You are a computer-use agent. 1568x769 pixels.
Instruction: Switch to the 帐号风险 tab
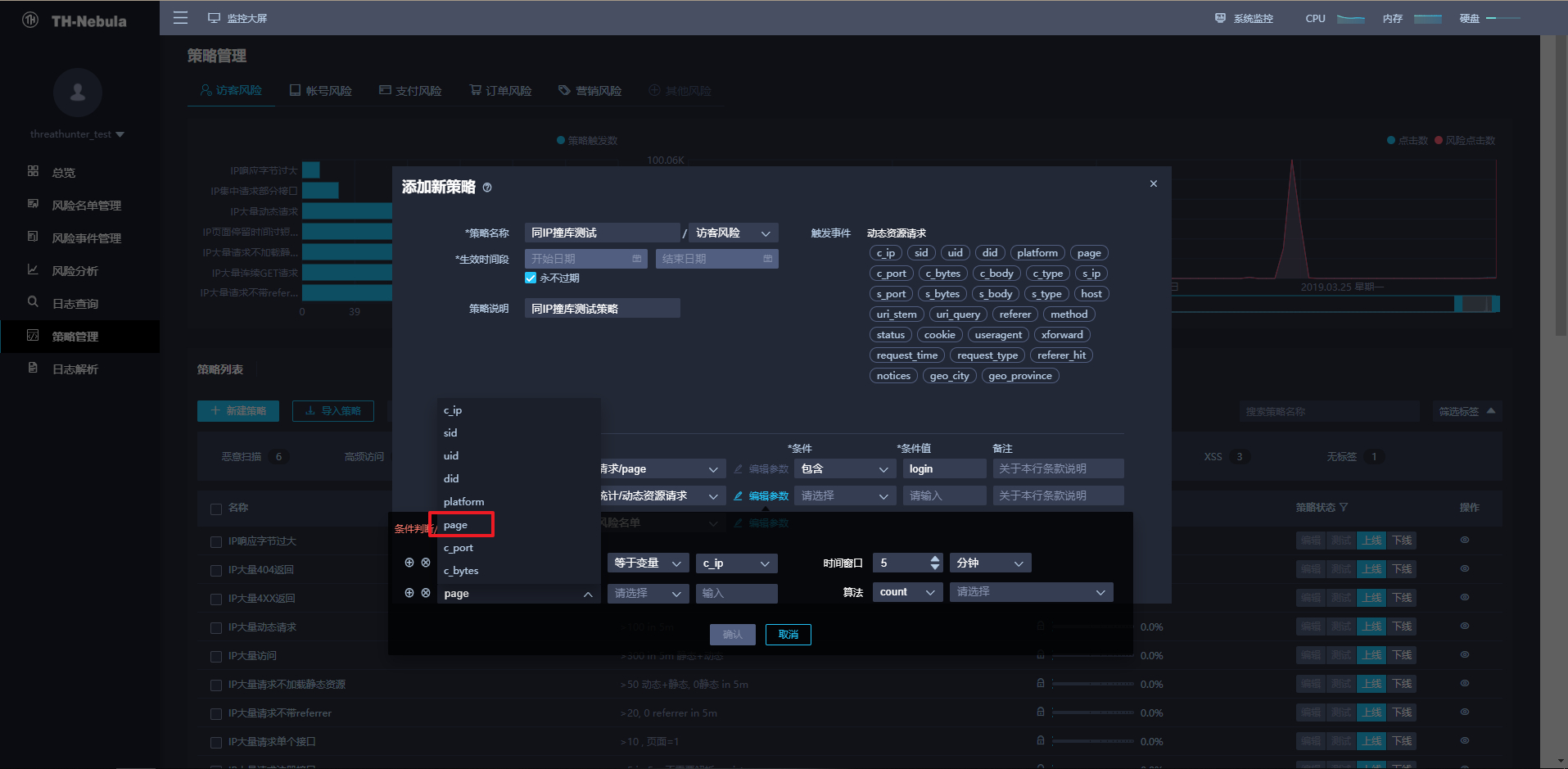click(321, 91)
